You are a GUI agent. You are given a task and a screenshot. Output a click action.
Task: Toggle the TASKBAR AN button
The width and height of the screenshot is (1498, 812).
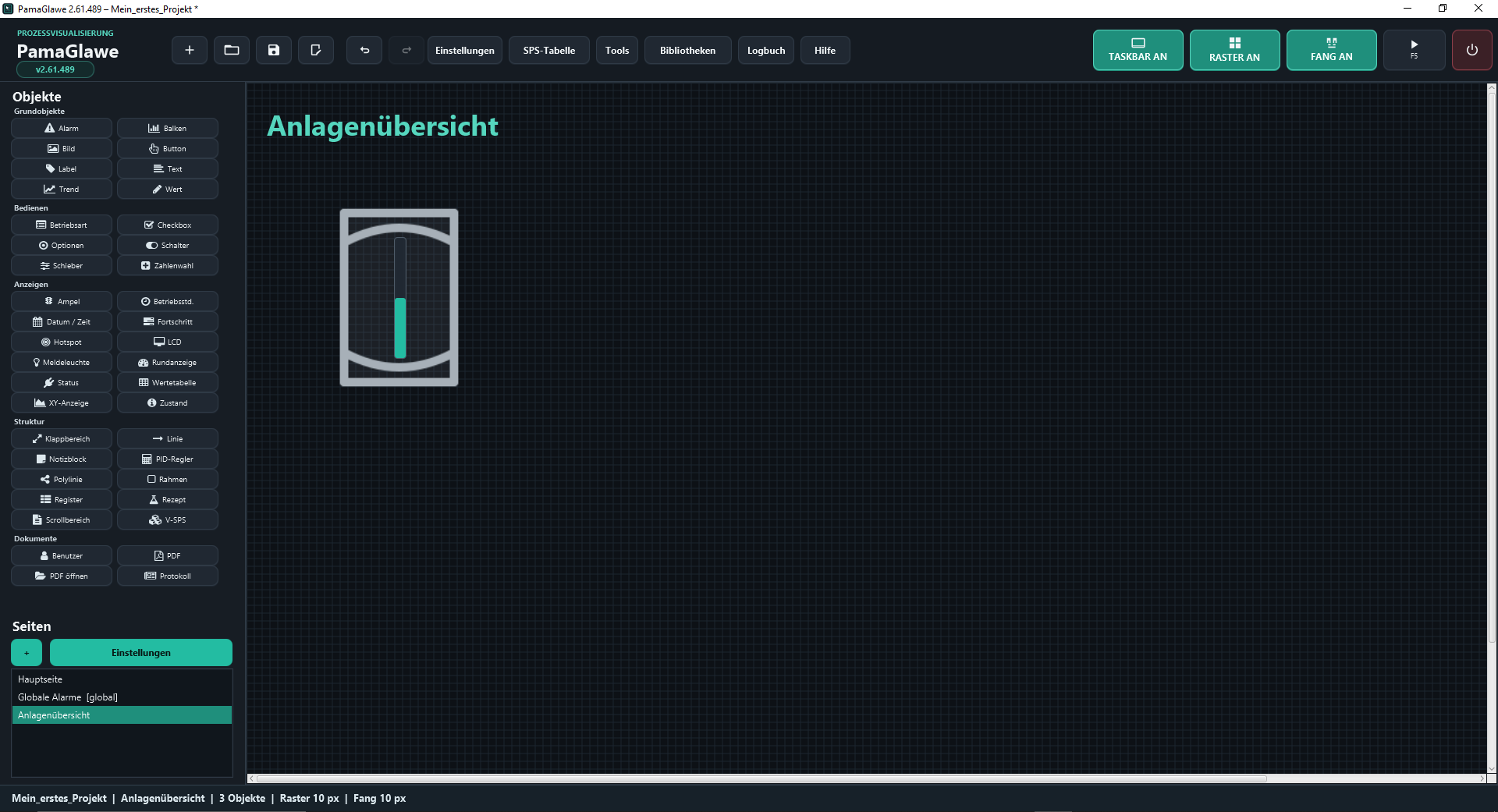1138,50
